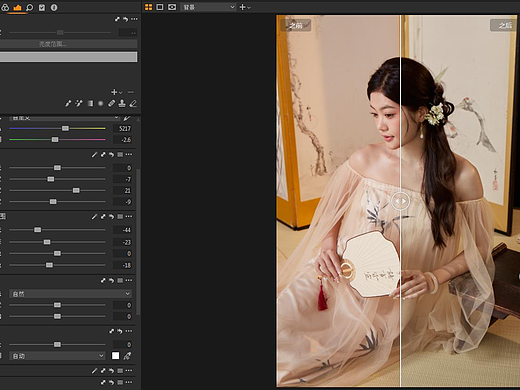Select the erase mask tool

pos(133,104)
